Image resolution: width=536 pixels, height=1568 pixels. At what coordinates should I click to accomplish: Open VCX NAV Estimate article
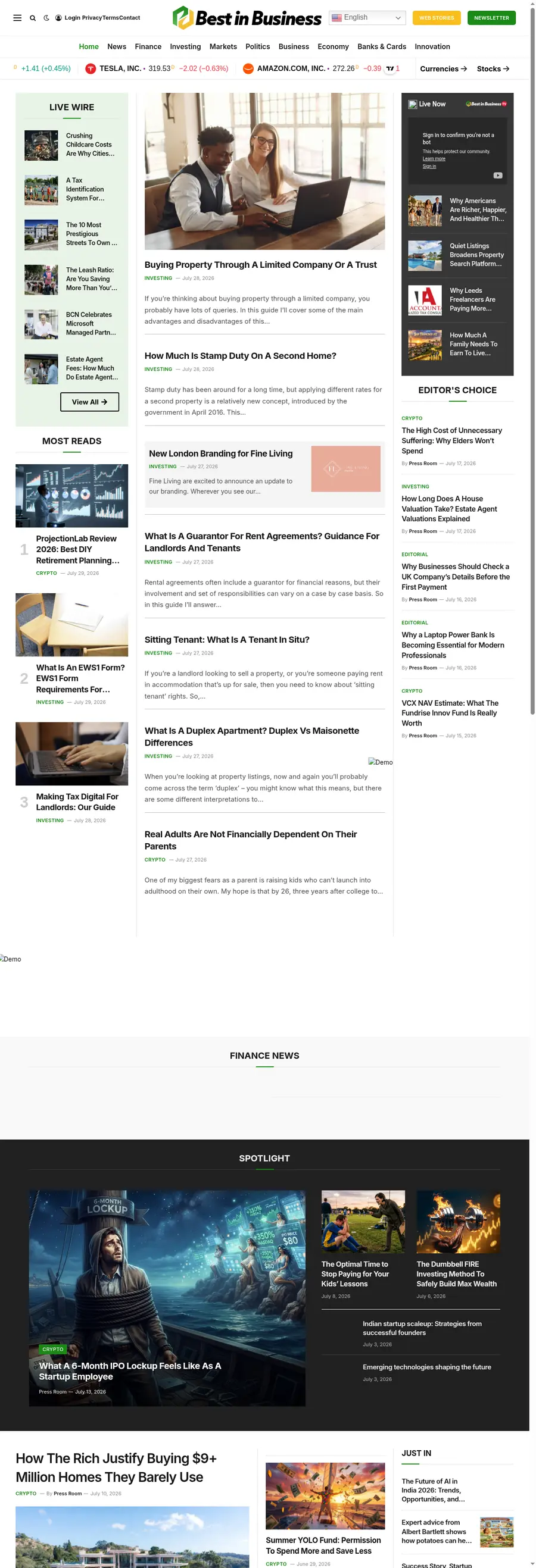click(450, 713)
